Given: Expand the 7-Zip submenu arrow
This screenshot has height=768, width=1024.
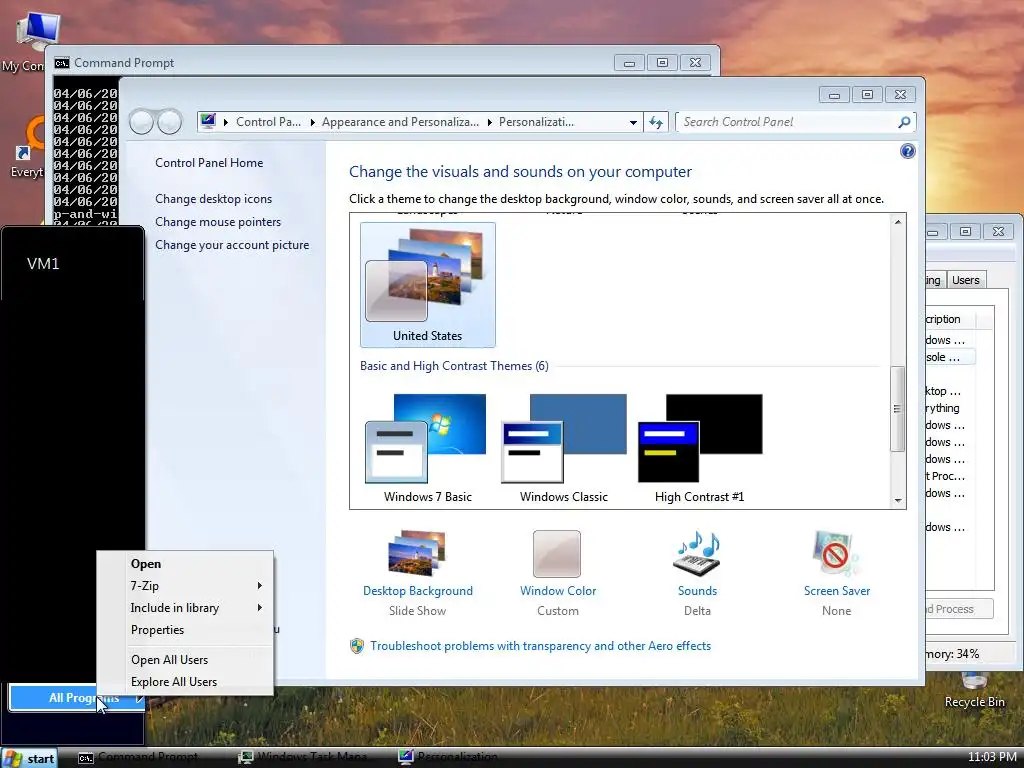Looking at the screenshot, I should click(x=260, y=586).
